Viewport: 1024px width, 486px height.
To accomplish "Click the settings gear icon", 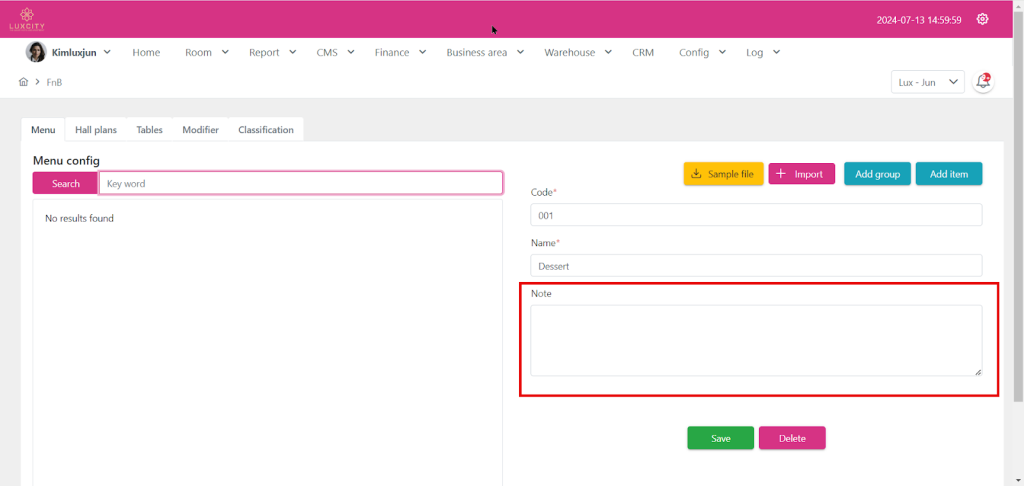I will (982, 19).
